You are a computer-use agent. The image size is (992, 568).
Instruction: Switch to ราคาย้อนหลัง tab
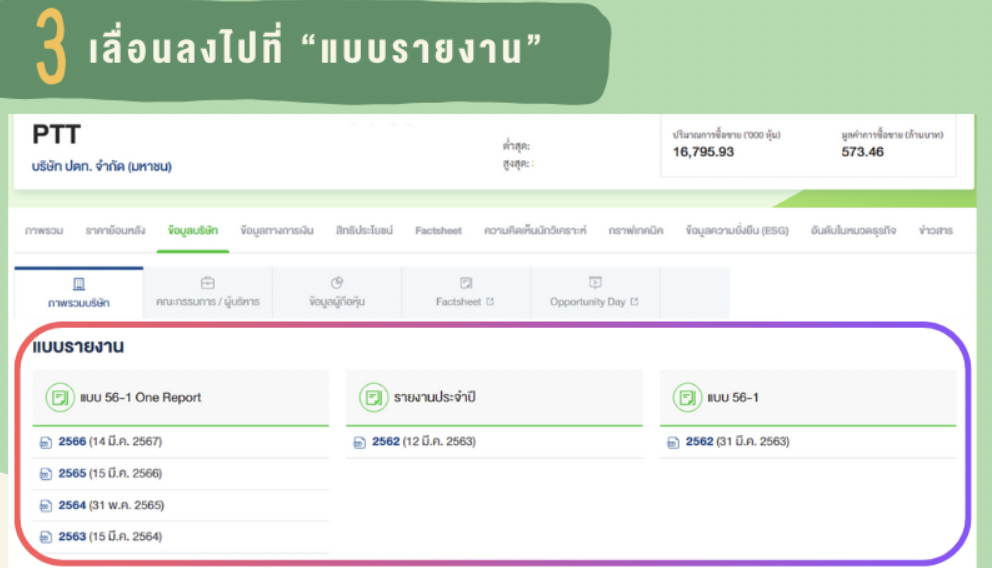(x=115, y=231)
